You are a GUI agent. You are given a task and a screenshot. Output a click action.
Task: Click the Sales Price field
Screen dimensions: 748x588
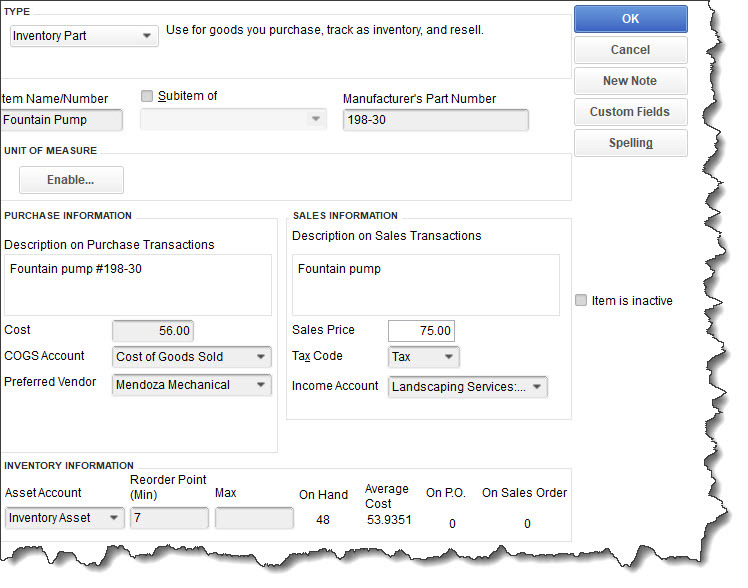coord(421,330)
